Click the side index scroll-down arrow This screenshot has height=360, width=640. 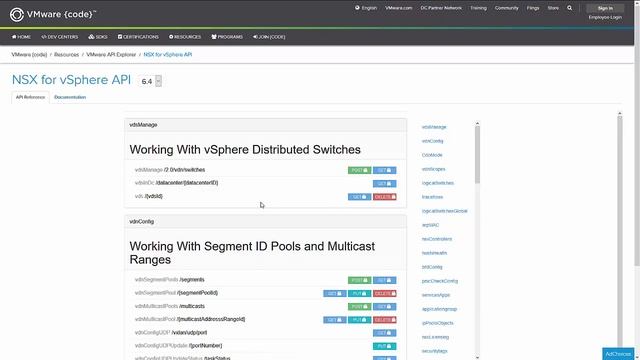477,358
